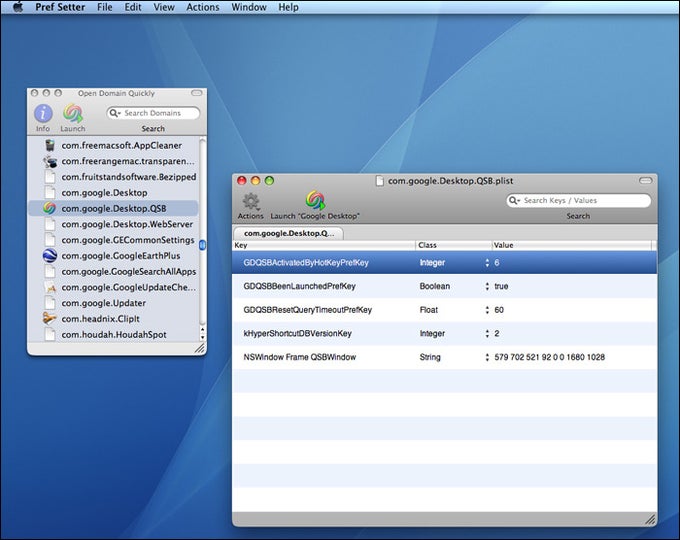Click the Search Domains input field
The width and height of the screenshot is (680, 540).
153,113
